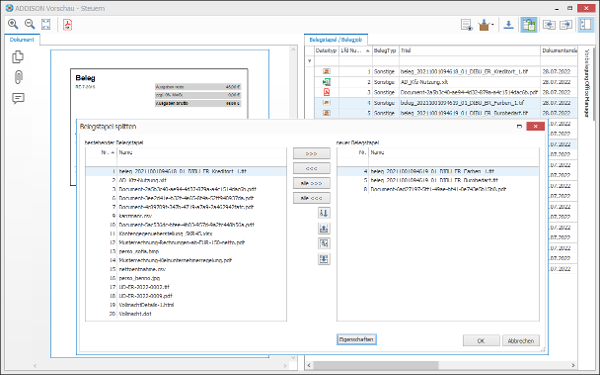This screenshot has width=600, height=375.
Task: Open the paperclip attachments sidebar icon
Action: (x=18, y=77)
